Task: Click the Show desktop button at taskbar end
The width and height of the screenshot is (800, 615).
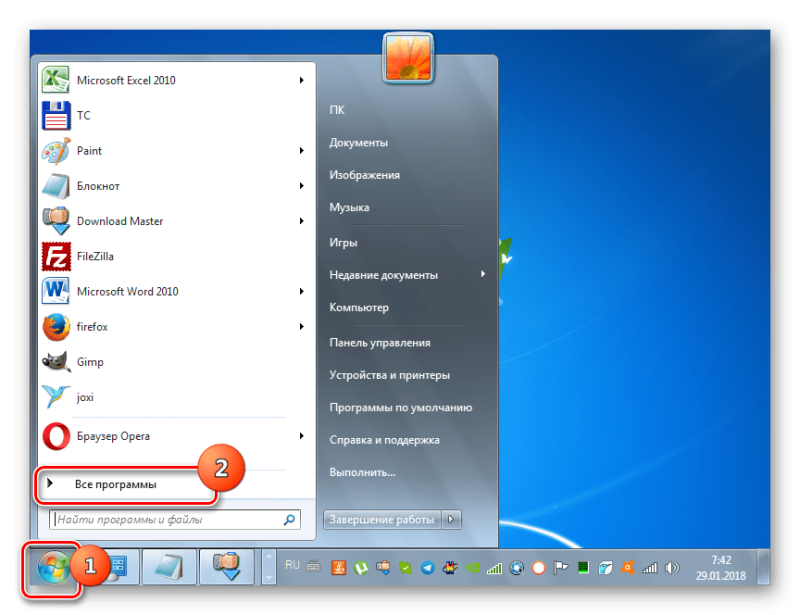Action: click(x=763, y=567)
